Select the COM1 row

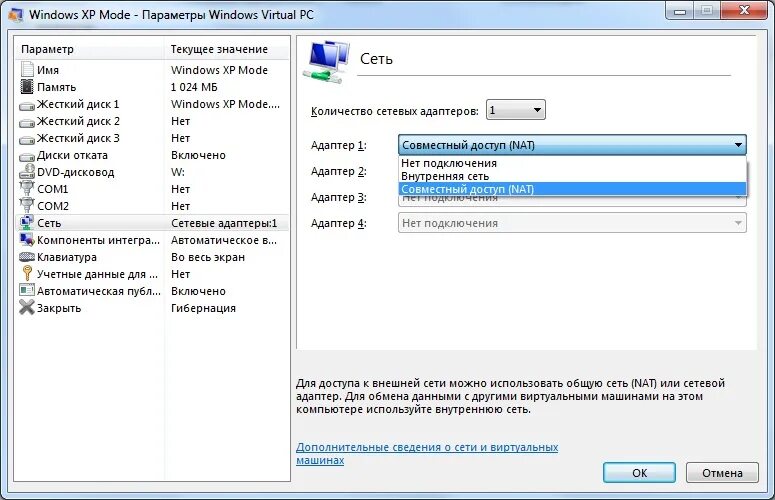click(152, 189)
